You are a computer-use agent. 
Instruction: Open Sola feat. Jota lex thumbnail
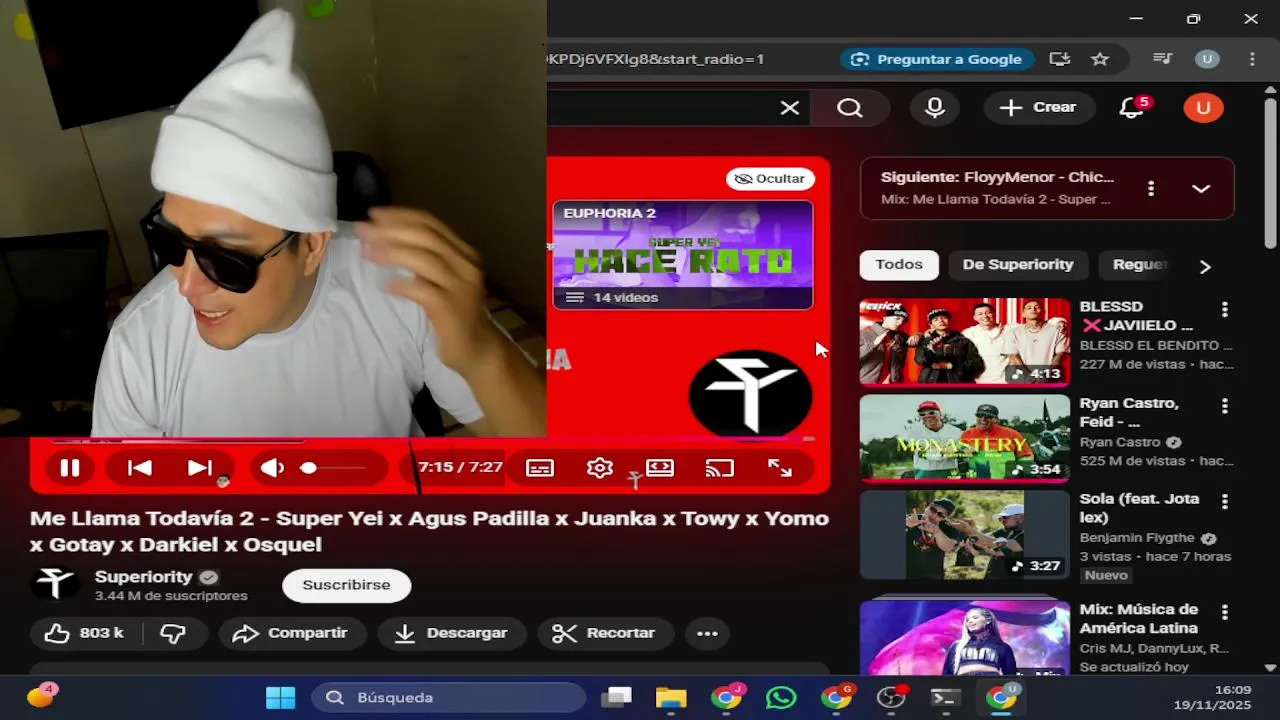(964, 534)
